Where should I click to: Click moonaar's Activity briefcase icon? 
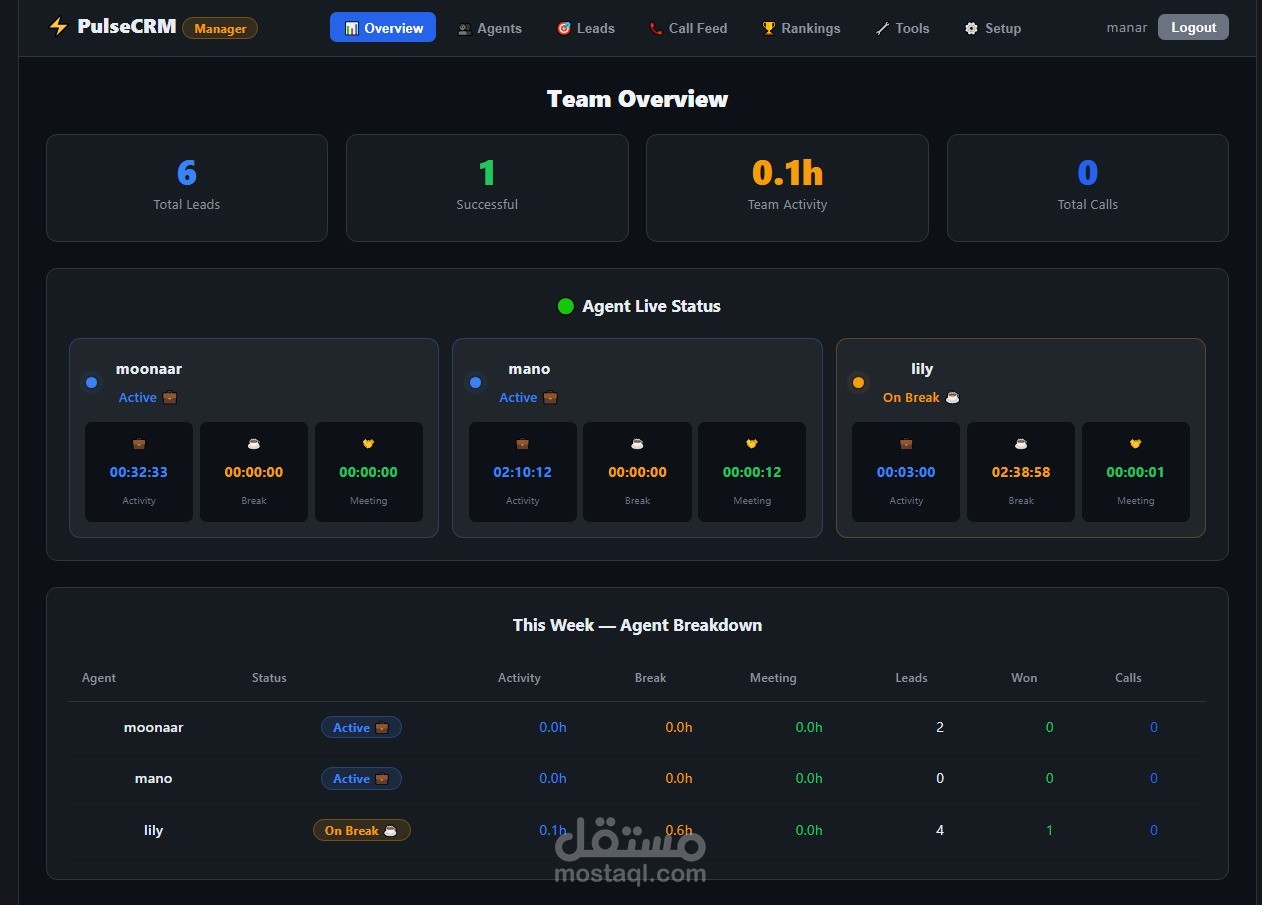click(x=139, y=443)
